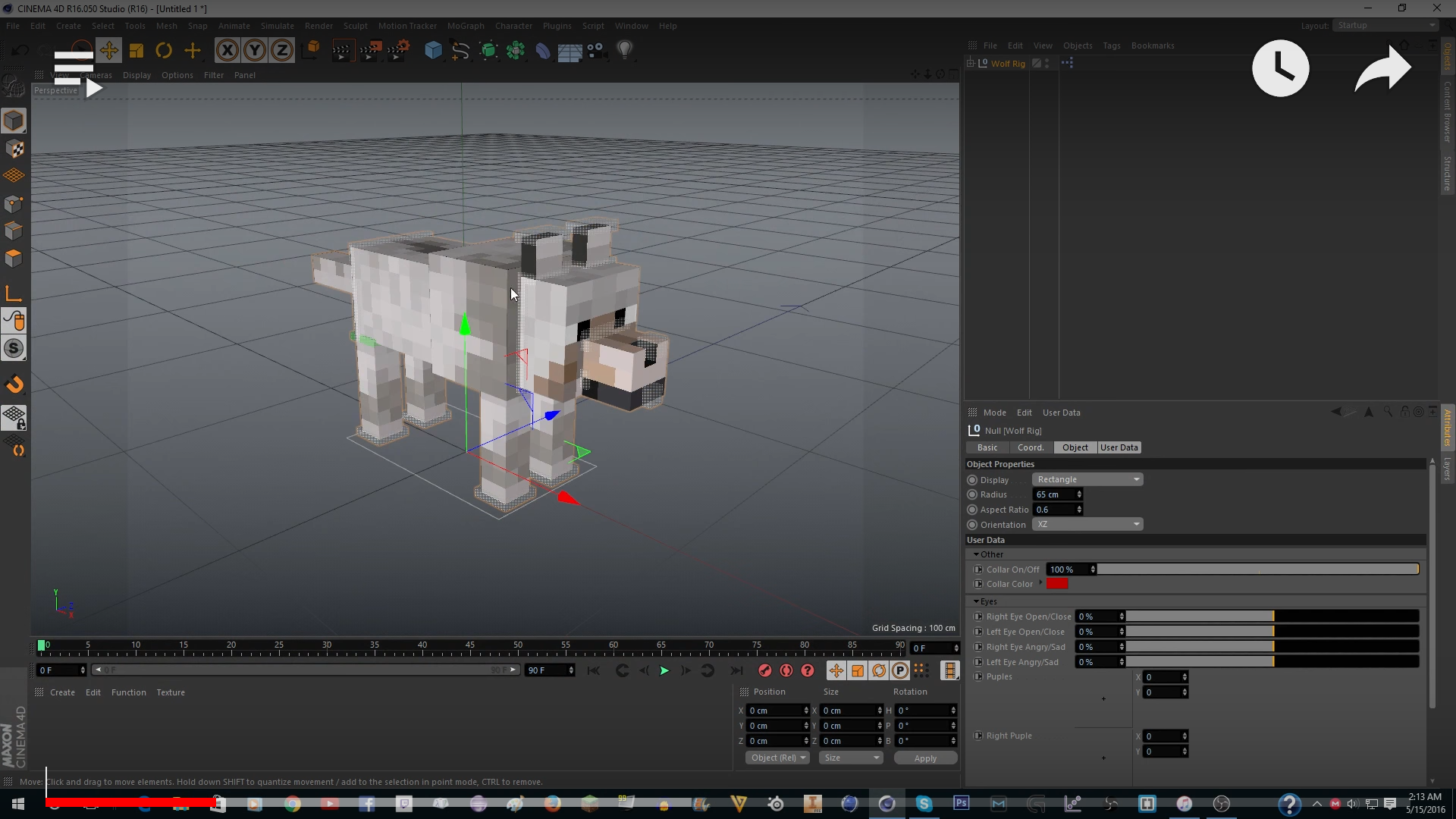This screenshot has width=1456, height=819.
Task: Toggle X axis lock
Action: 227,51
